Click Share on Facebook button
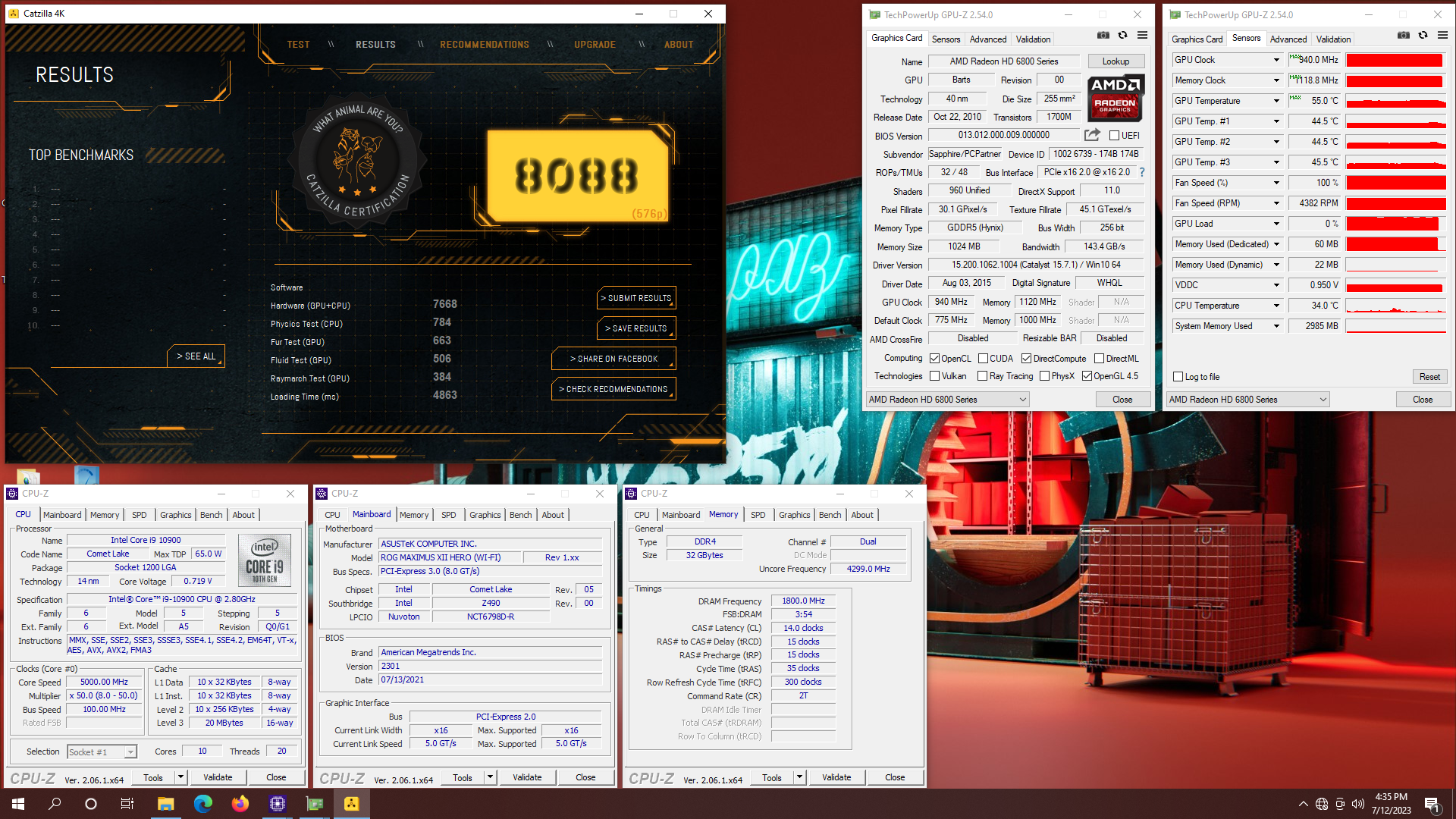Image resolution: width=1456 pixels, height=819 pixels. (x=613, y=359)
